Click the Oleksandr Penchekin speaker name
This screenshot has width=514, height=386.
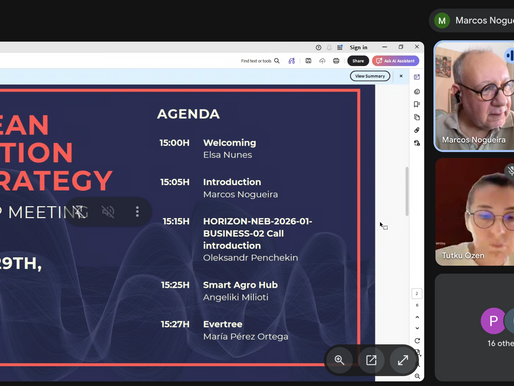tap(251, 258)
